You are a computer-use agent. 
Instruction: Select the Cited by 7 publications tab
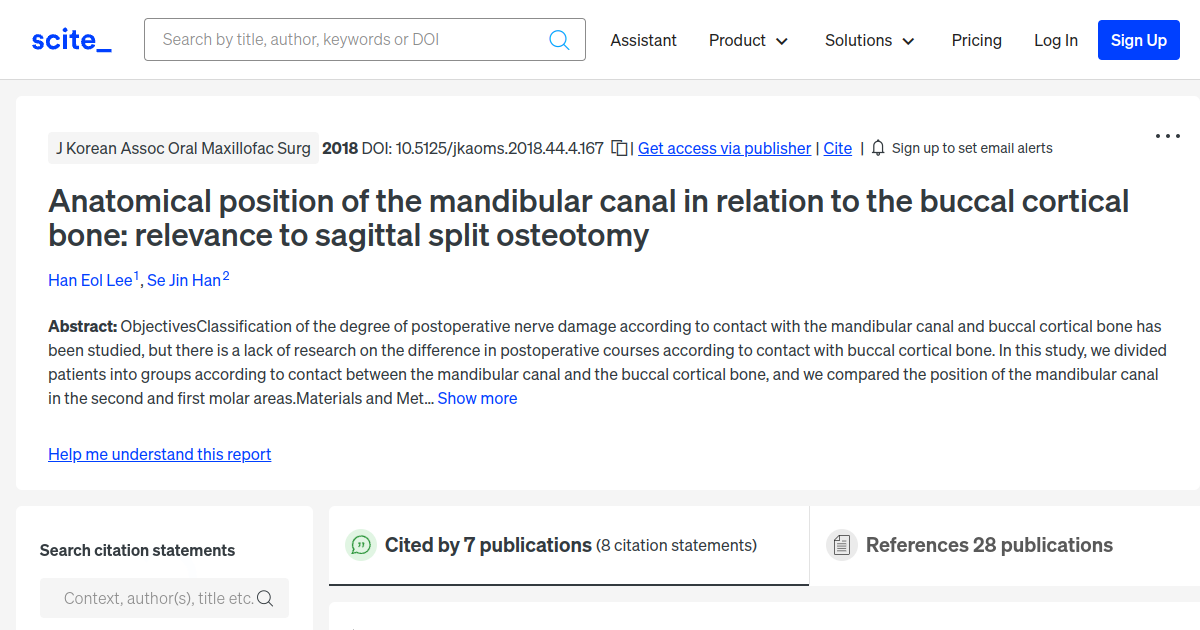pyautogui.click(x=487, y=545)
